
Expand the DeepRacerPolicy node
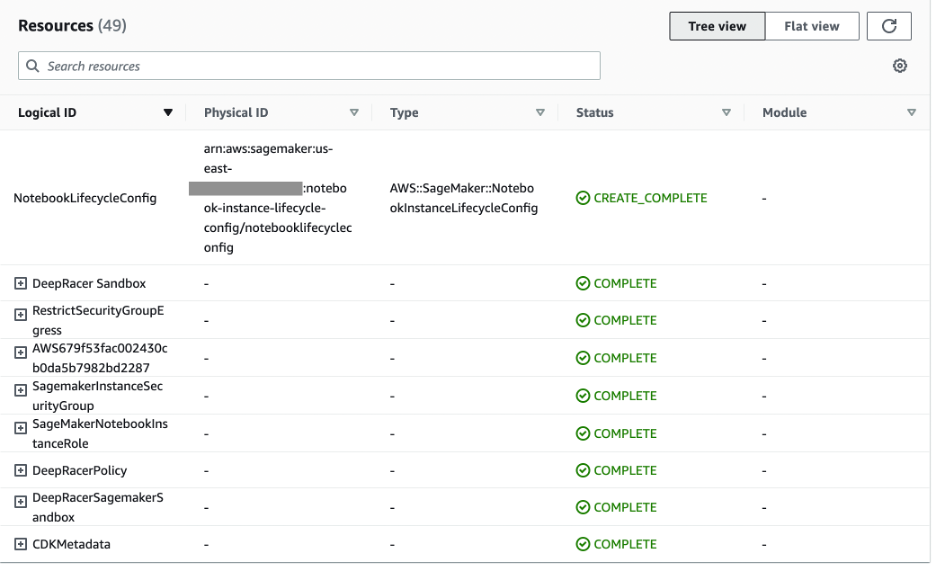[21, 471]
